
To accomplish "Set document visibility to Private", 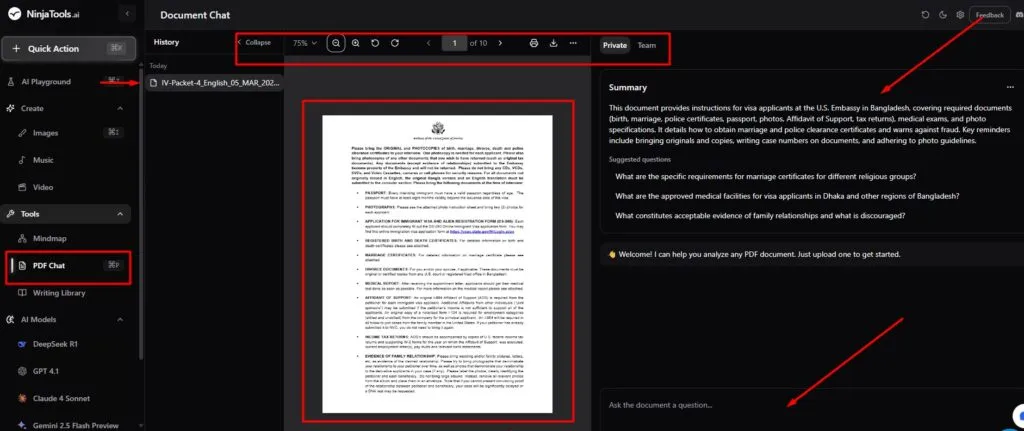I will tap(614, 45).
